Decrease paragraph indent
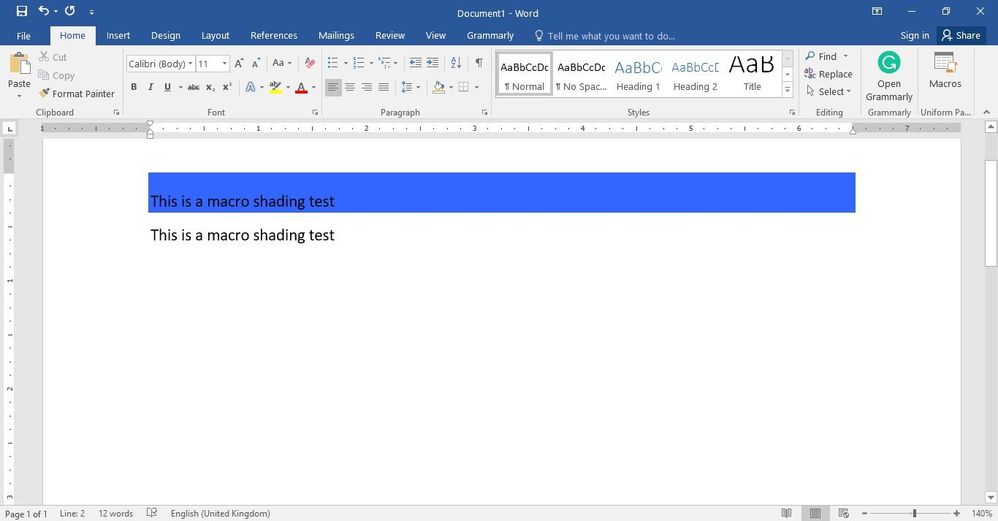Screen dimensions: 998x521 click(x=416, y=62)
